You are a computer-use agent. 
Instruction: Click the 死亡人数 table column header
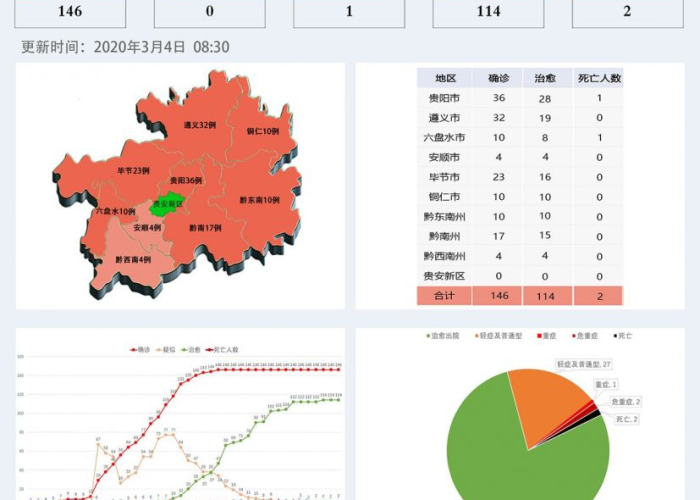pos(599,78)
